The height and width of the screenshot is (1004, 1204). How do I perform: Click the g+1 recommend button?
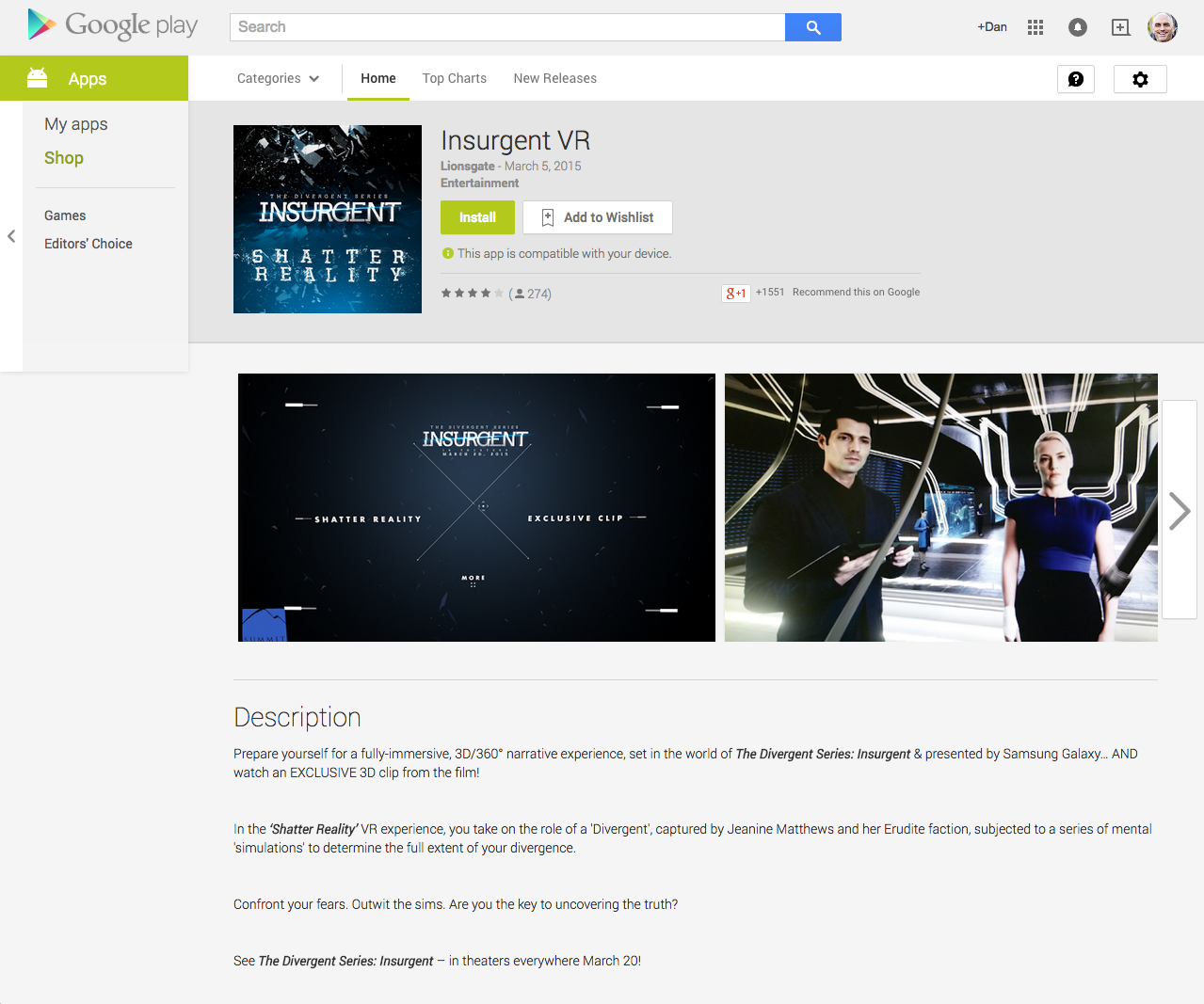[x=735, y=293]
